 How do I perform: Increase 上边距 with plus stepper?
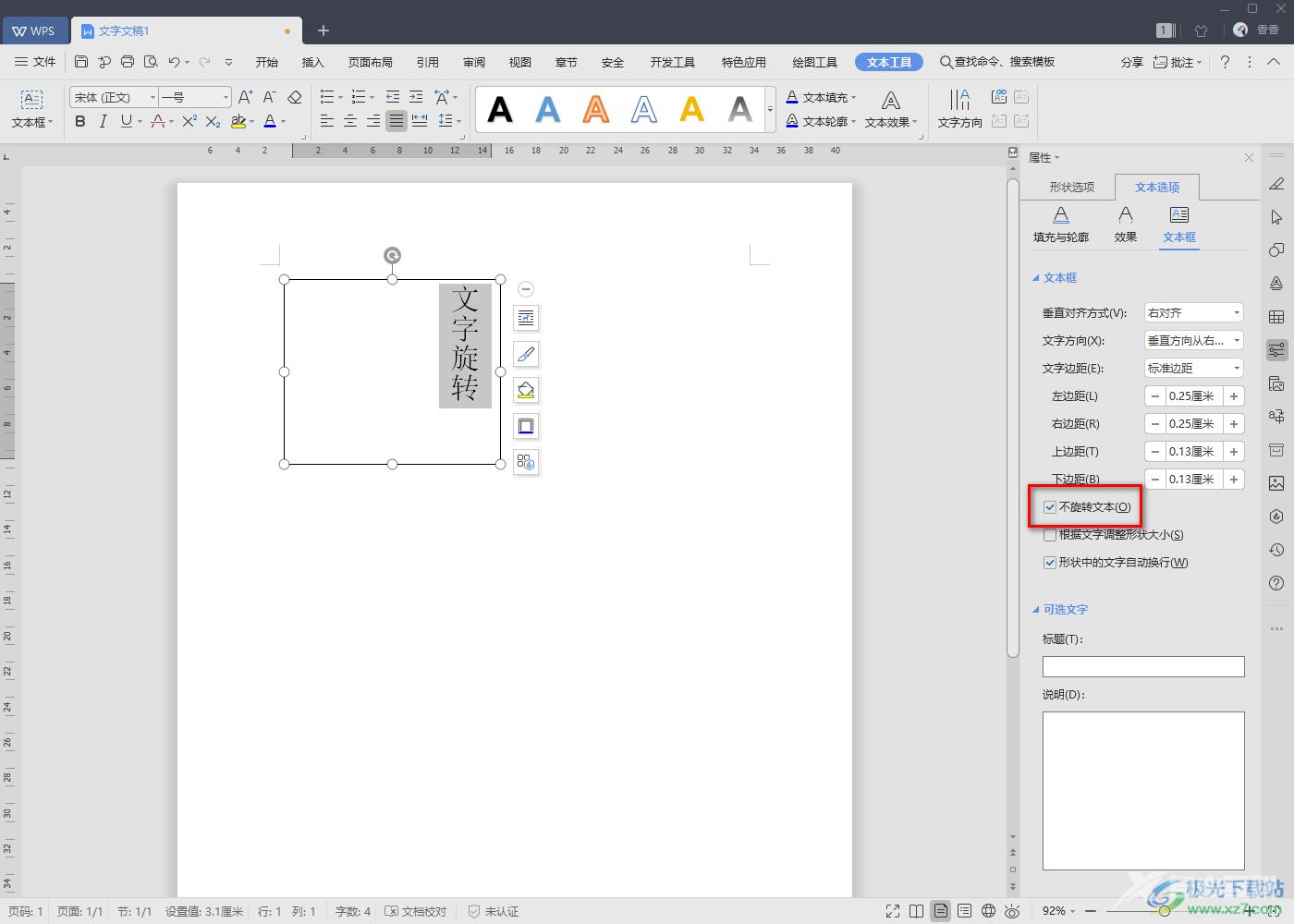pyautogui.click(x=1234, y=452)
